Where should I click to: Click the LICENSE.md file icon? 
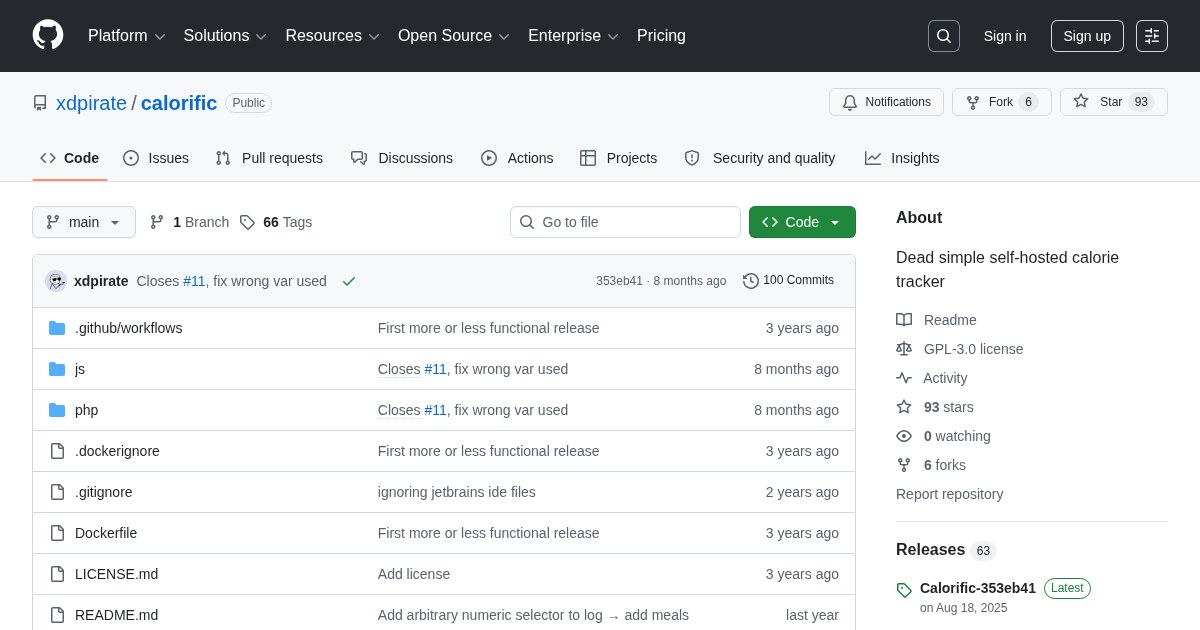pos(57,574)
